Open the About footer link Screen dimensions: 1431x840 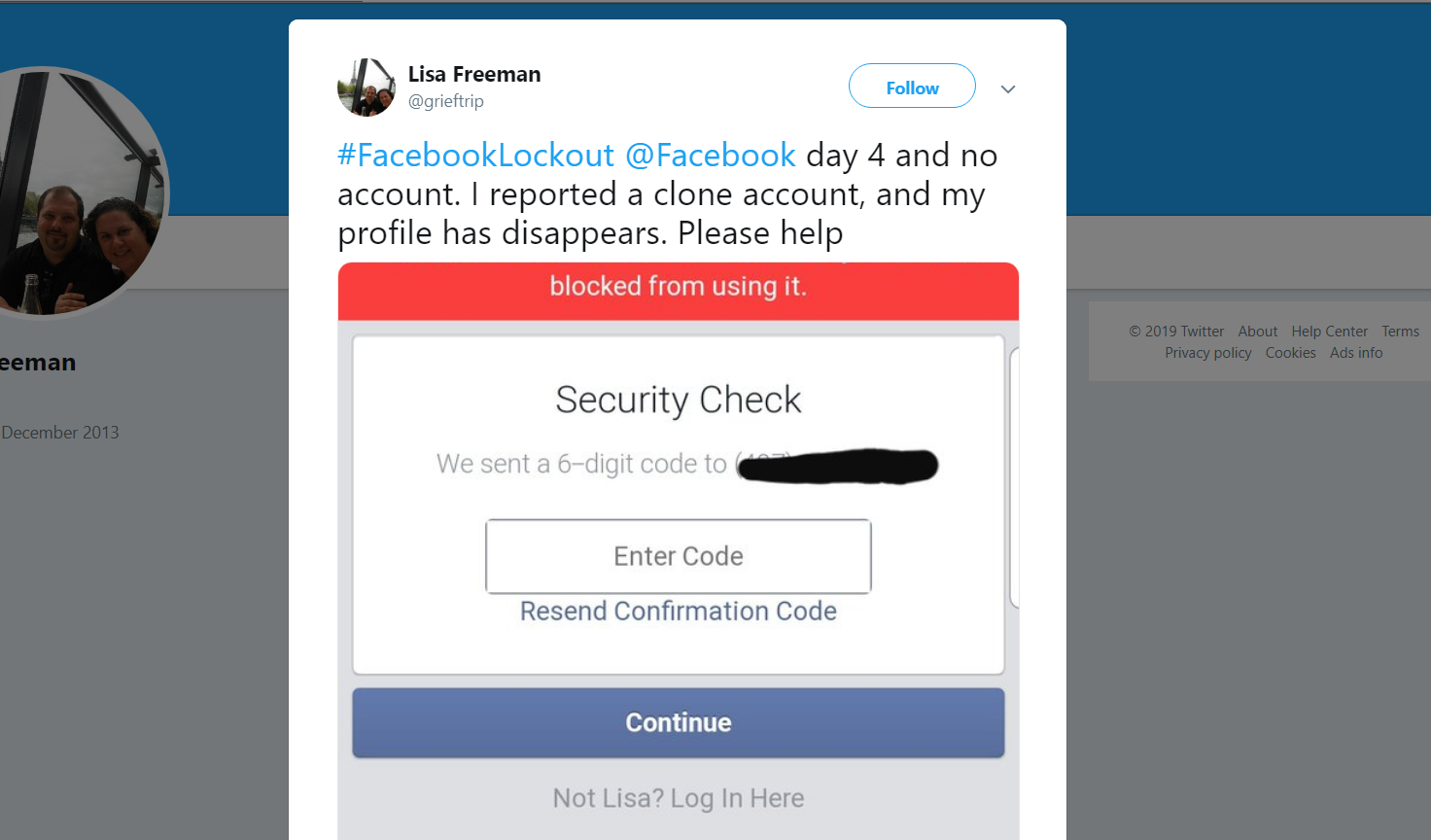pos(1258,332)
